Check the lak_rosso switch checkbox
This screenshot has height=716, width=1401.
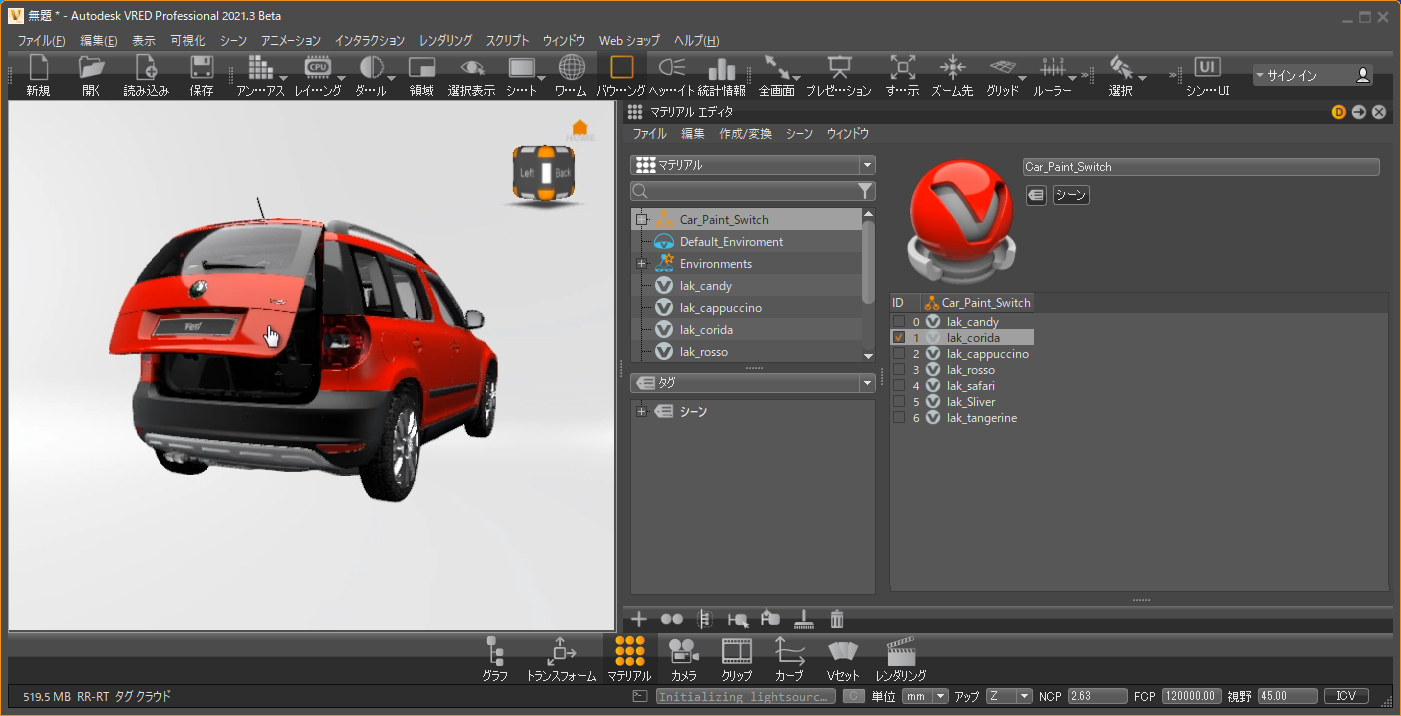899,370
